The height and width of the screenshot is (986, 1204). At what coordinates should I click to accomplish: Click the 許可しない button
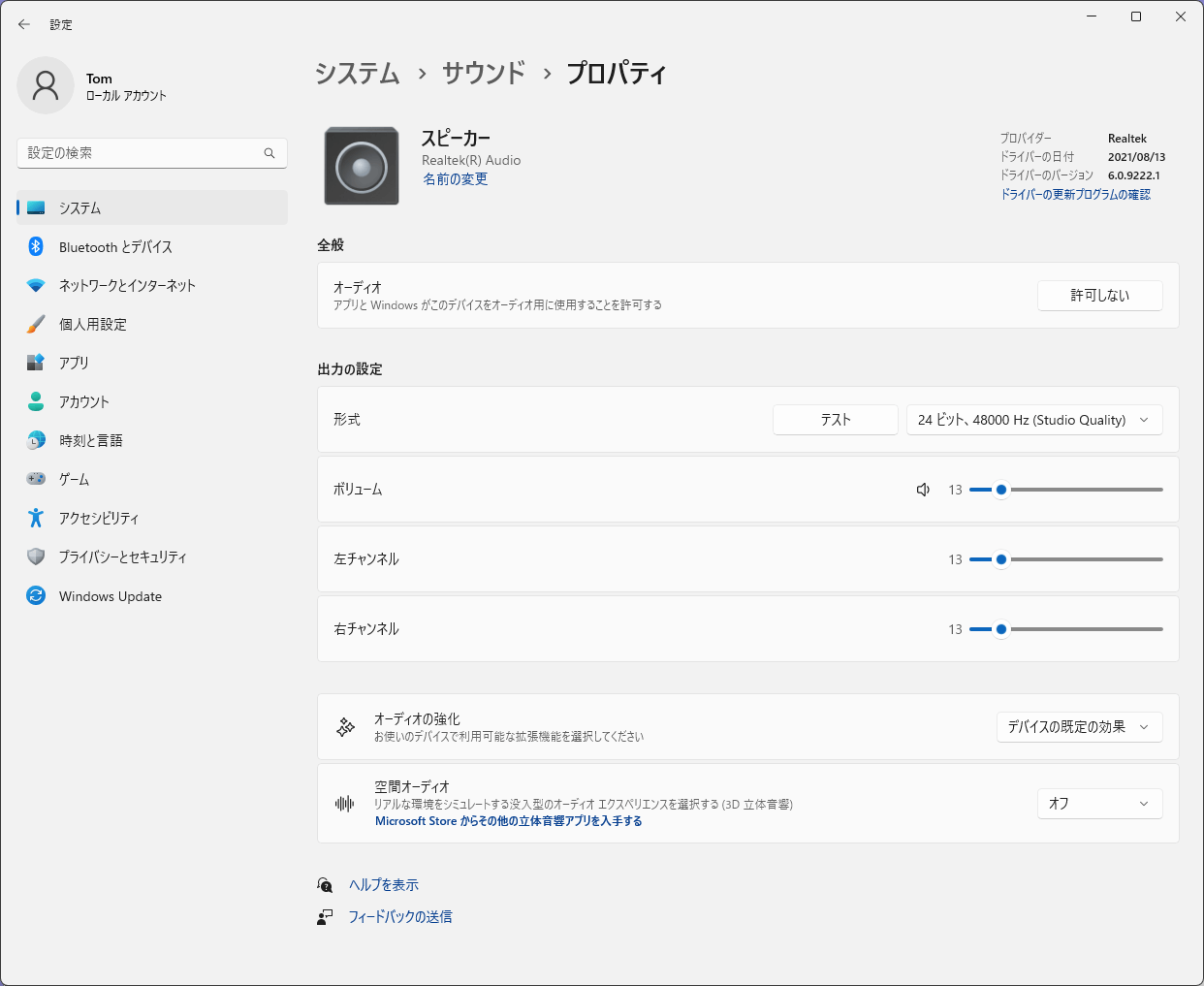(1100, 296)
